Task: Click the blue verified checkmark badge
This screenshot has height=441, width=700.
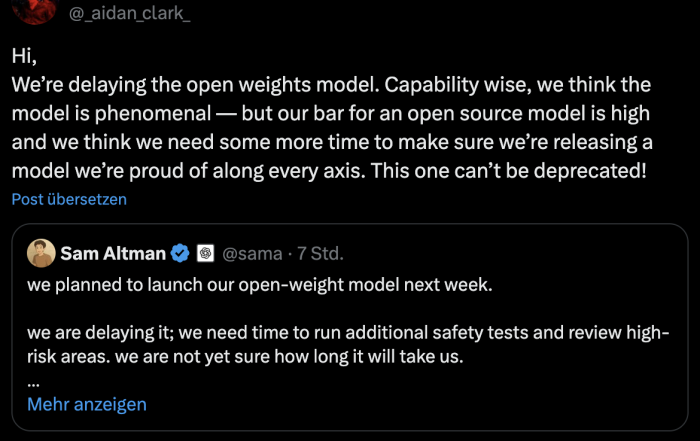Action: tap(180, 254)
